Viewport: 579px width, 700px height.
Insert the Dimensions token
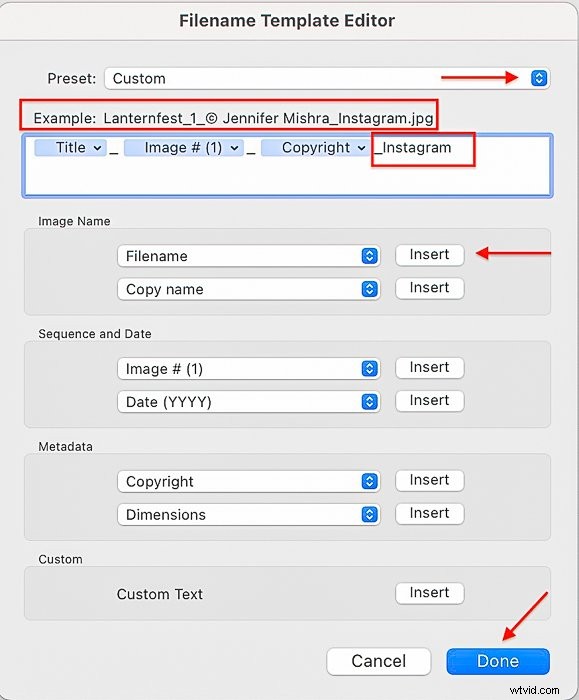[x=429, y=514]
